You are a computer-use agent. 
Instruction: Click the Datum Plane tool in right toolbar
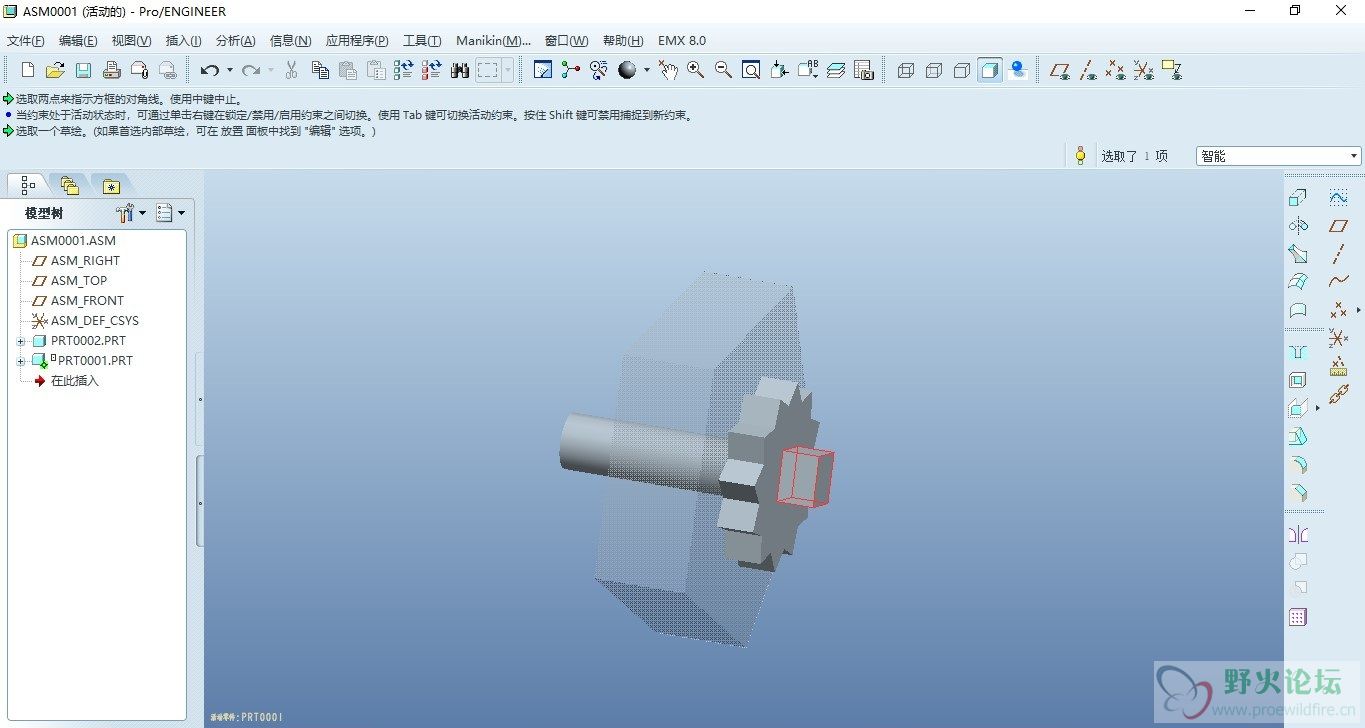1339,226
